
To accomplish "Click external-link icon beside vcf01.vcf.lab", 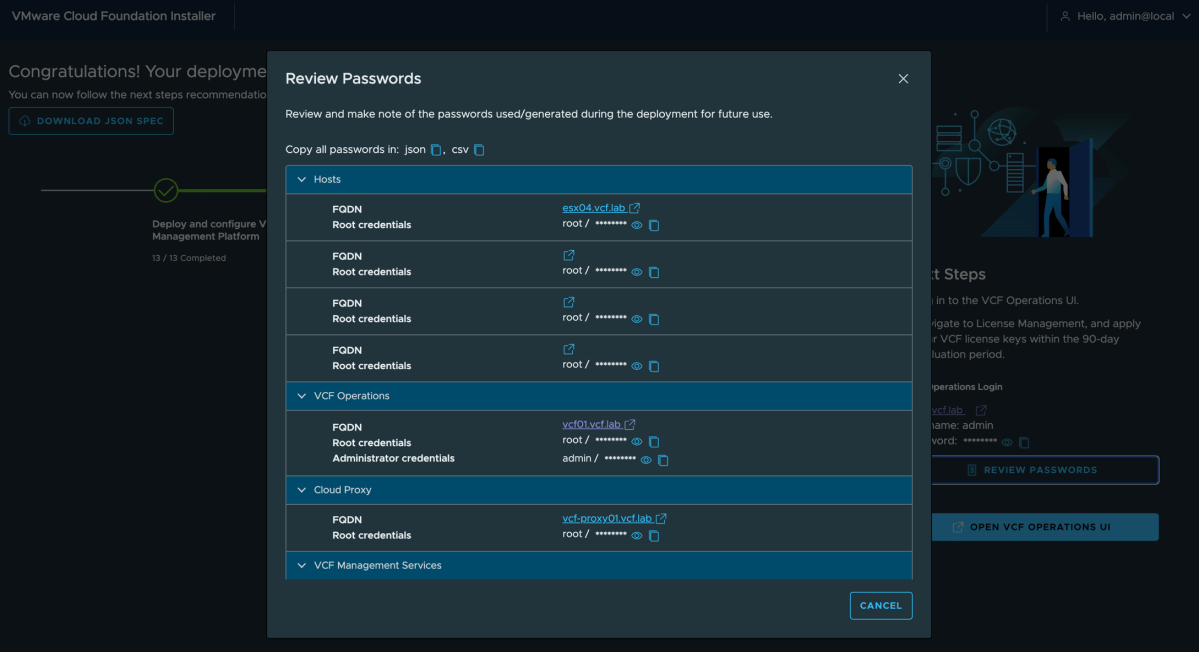I will click(x=630, y=424).
